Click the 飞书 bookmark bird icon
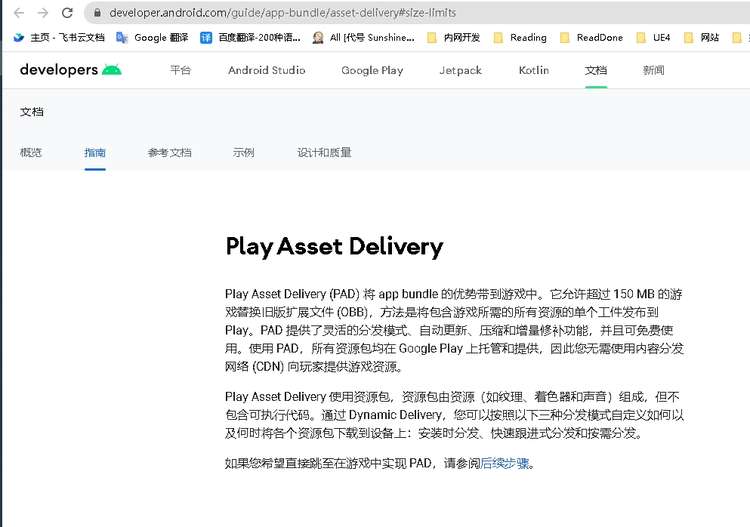 [x=19, y=37]
